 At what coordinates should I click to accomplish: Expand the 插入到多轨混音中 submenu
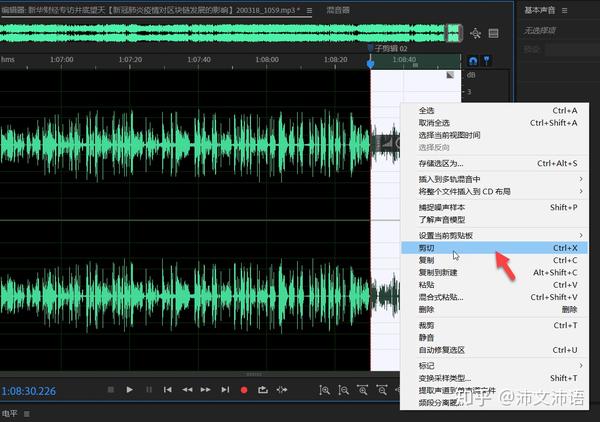(x=494, y=179)
